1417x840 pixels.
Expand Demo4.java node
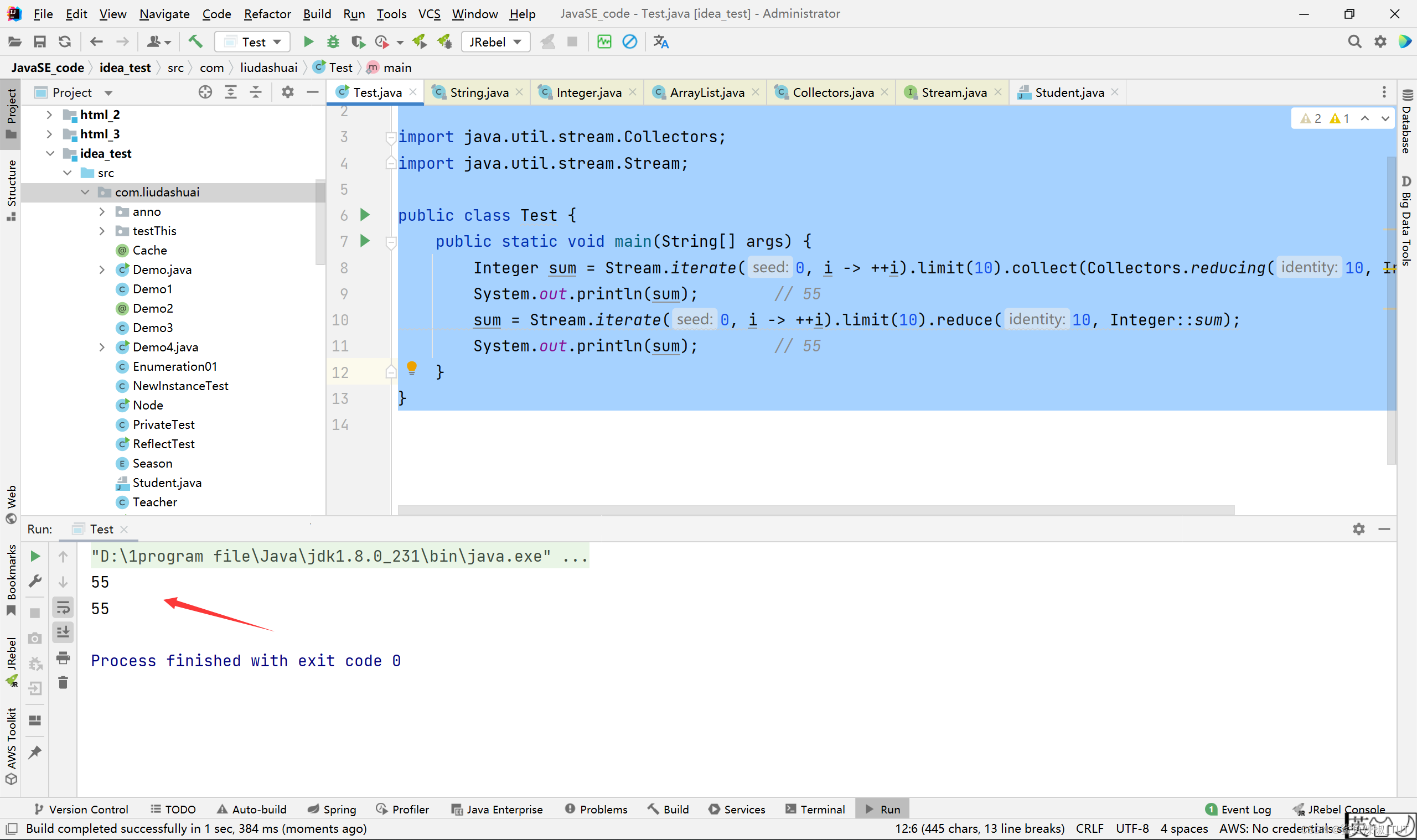[102, 347]
